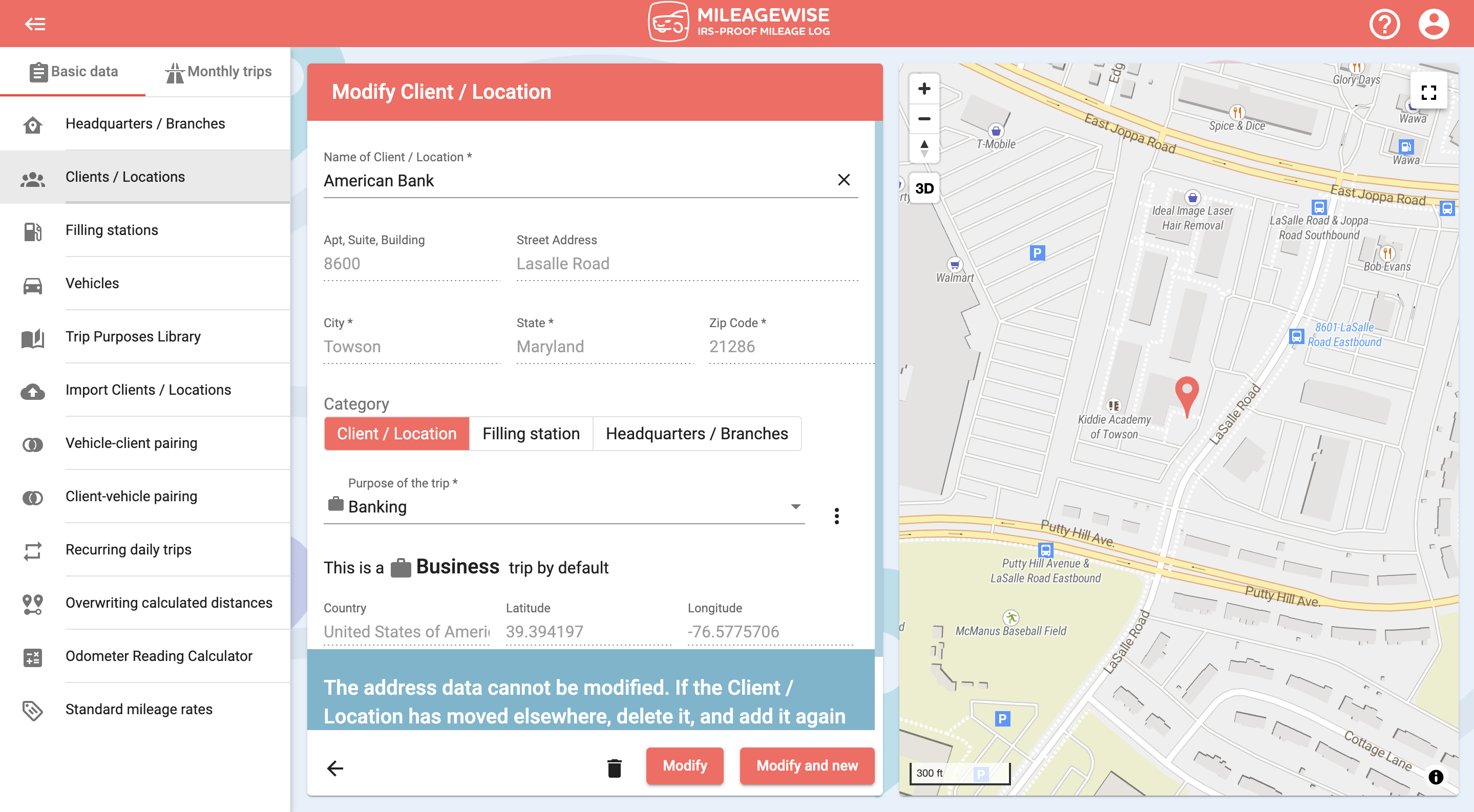Viewport: 1474px width, 812px height.
Task: Click the T-Mobile marker on map
Action: (996, 131)
